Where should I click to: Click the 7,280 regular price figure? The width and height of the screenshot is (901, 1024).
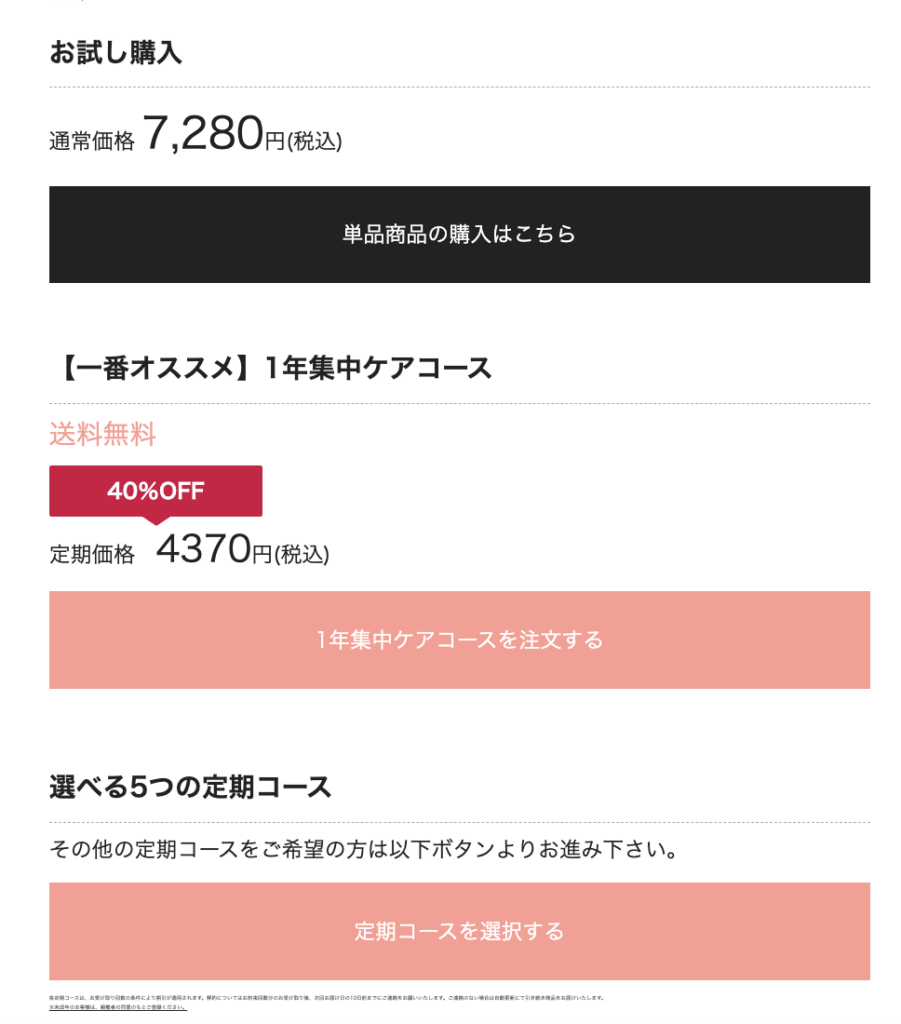point(203,133)
